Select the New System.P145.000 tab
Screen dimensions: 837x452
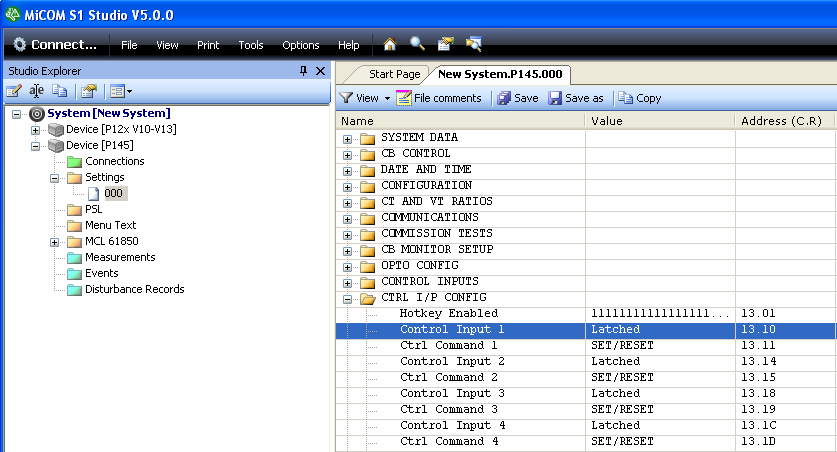500,74
